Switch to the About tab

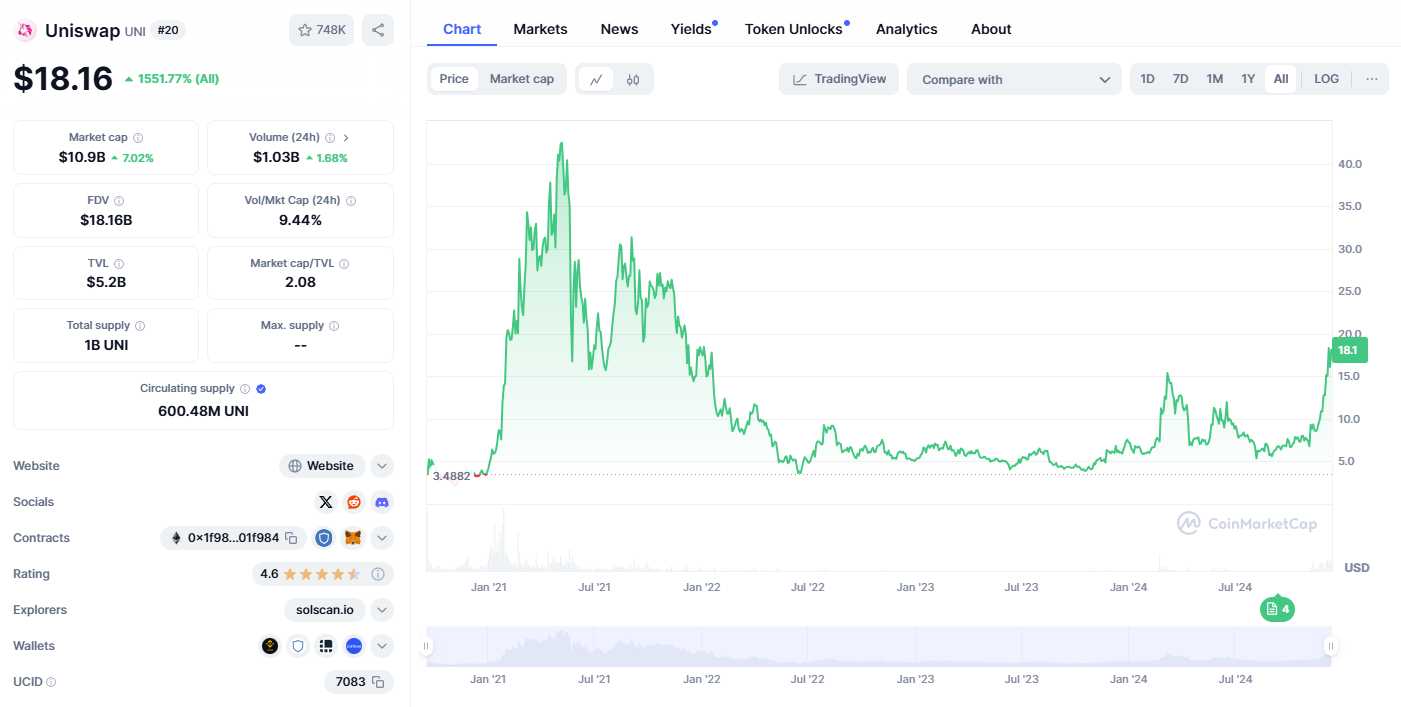tap(991, 29)
